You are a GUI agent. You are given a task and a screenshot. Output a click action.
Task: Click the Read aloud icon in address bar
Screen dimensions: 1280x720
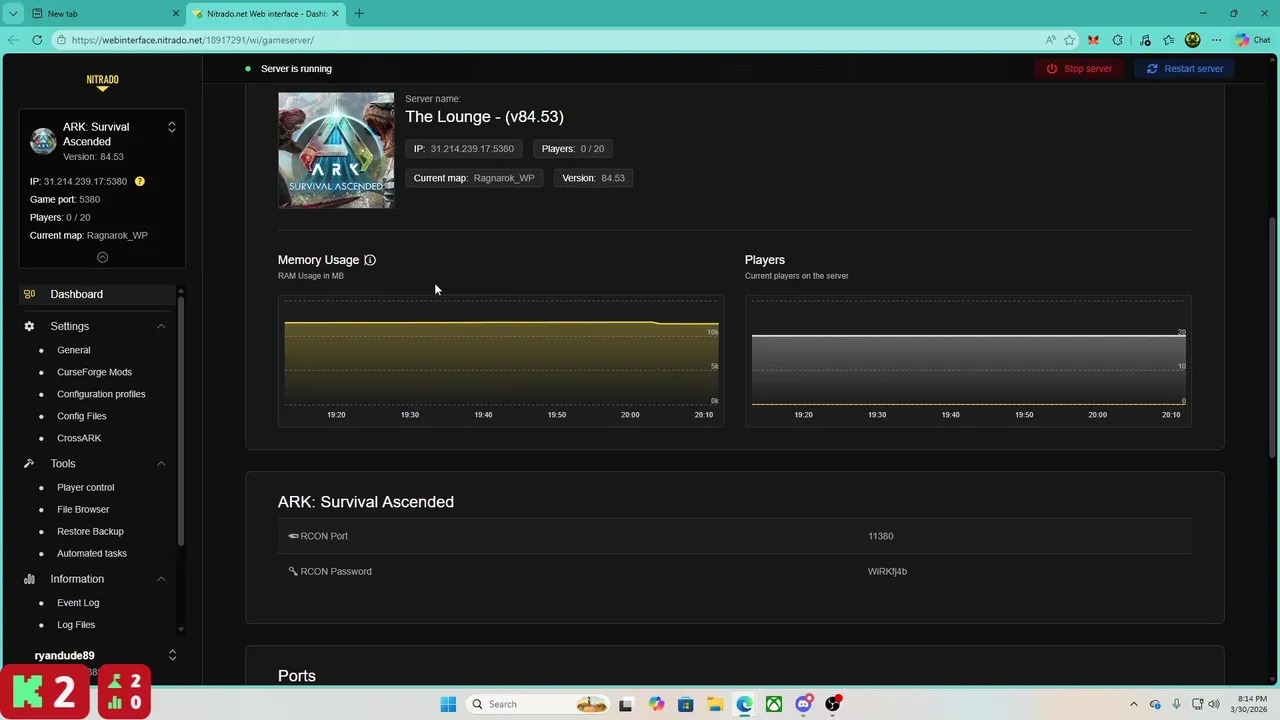[1050, 40]
